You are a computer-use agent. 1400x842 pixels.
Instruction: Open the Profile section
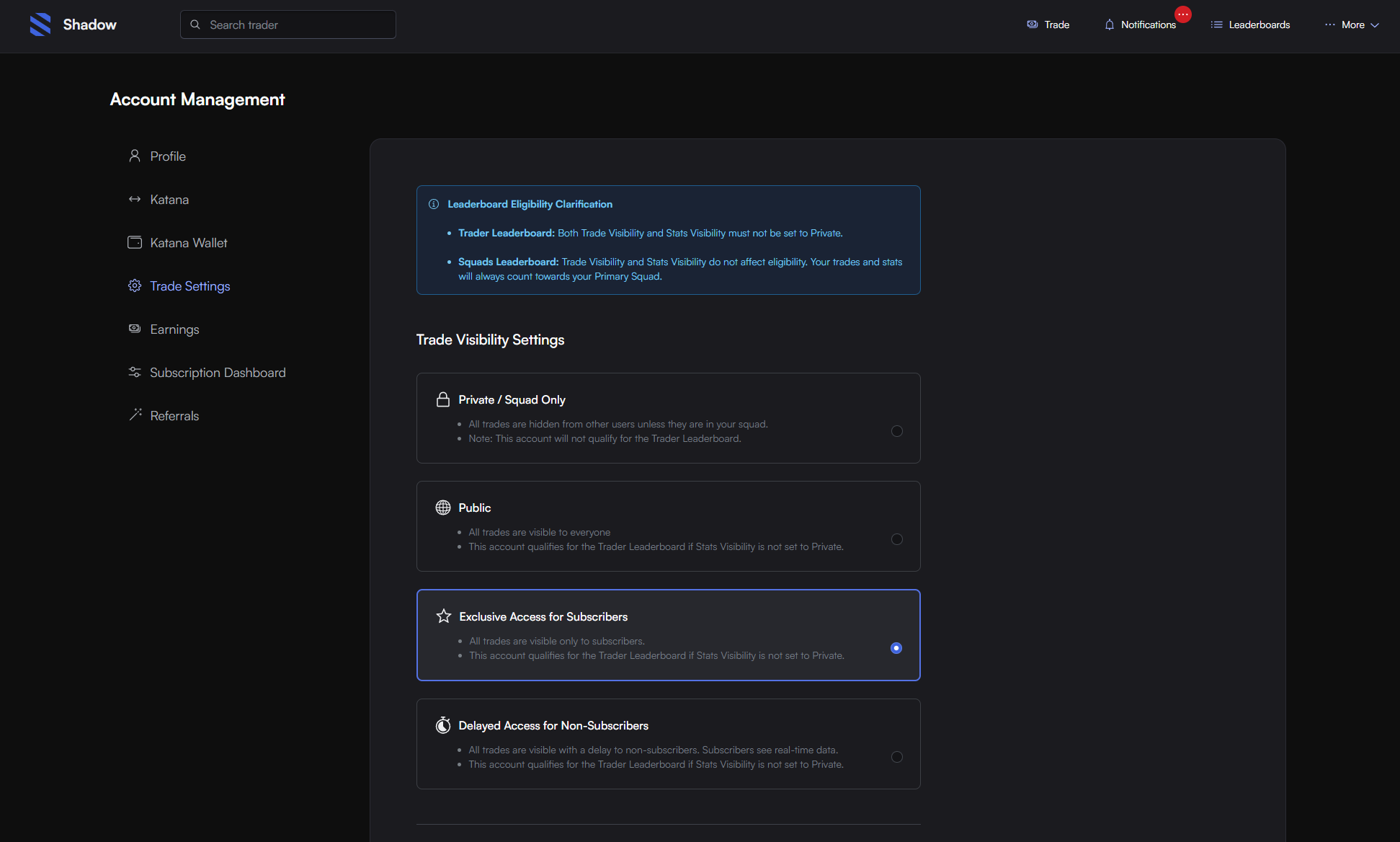click(x=168, y=156)
